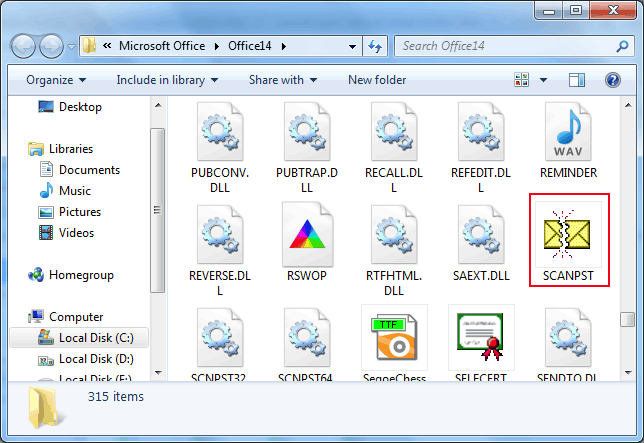The height and width of the screenshot is (443, 644).
Task: Select Computer in navigation pane
Action: [x=66, y=317]
